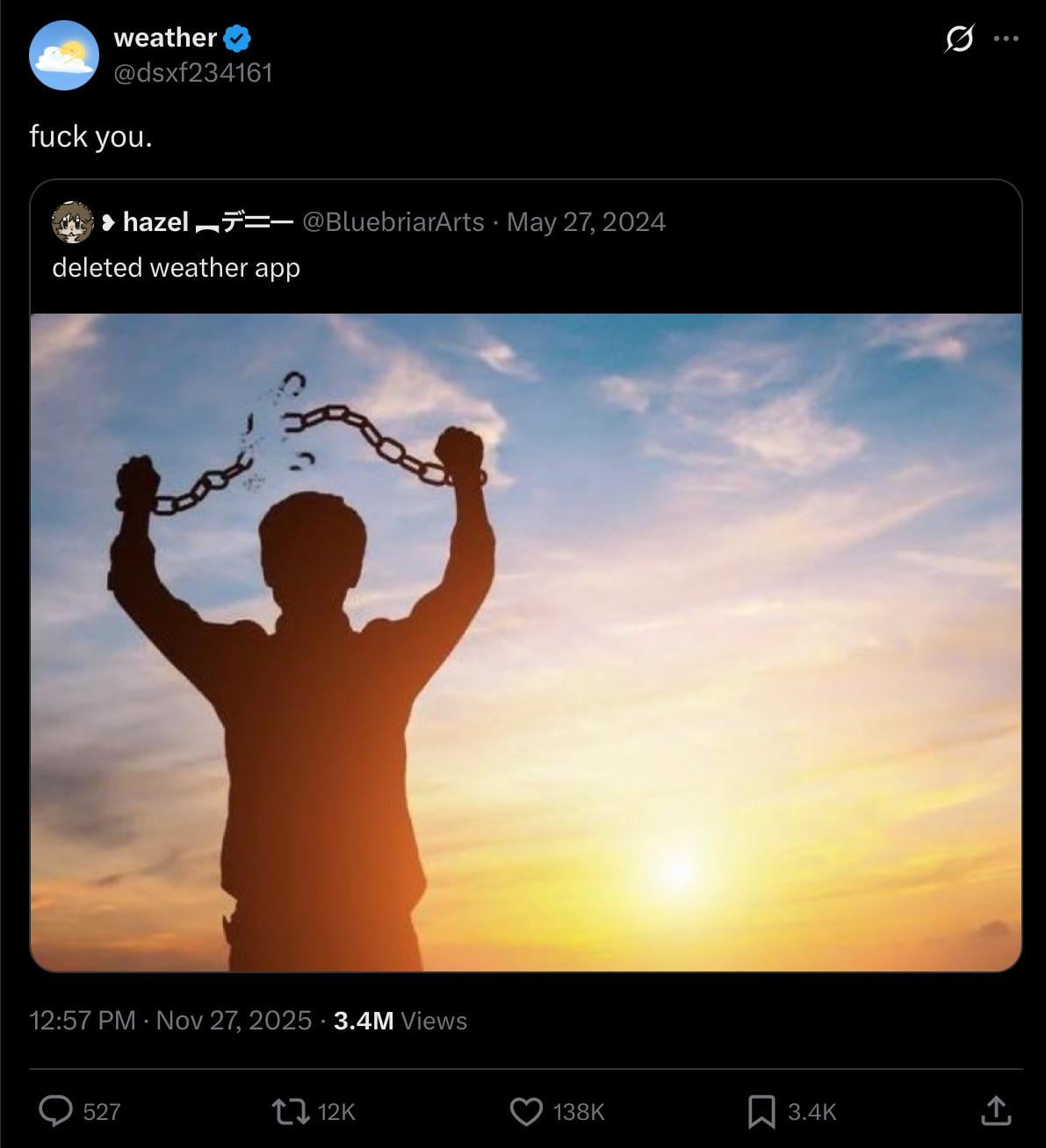Open the share tweet icon
This screenshot has width=1046, height=1148.
pos(995,1111)
